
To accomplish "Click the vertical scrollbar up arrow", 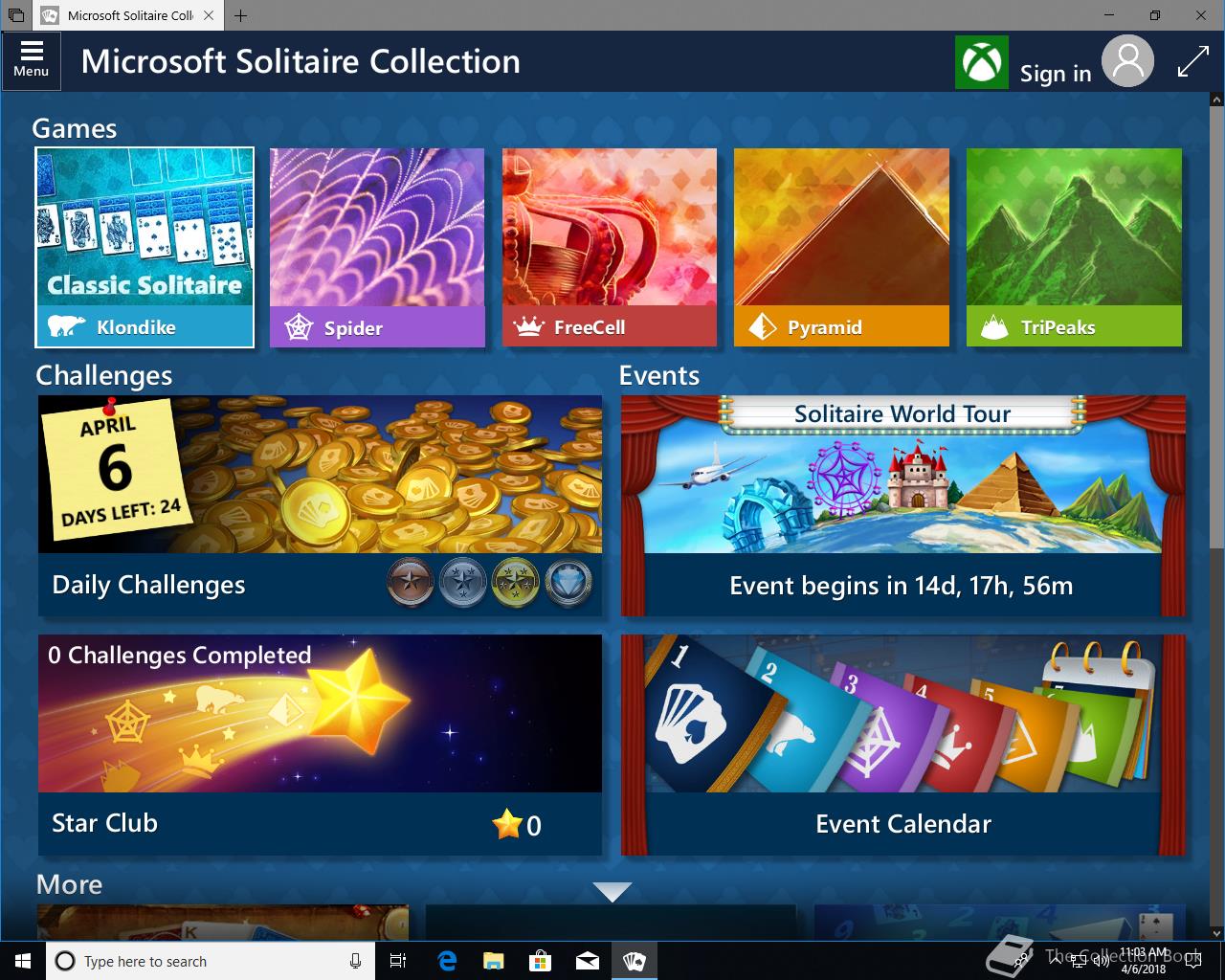I will [1215, 100].
